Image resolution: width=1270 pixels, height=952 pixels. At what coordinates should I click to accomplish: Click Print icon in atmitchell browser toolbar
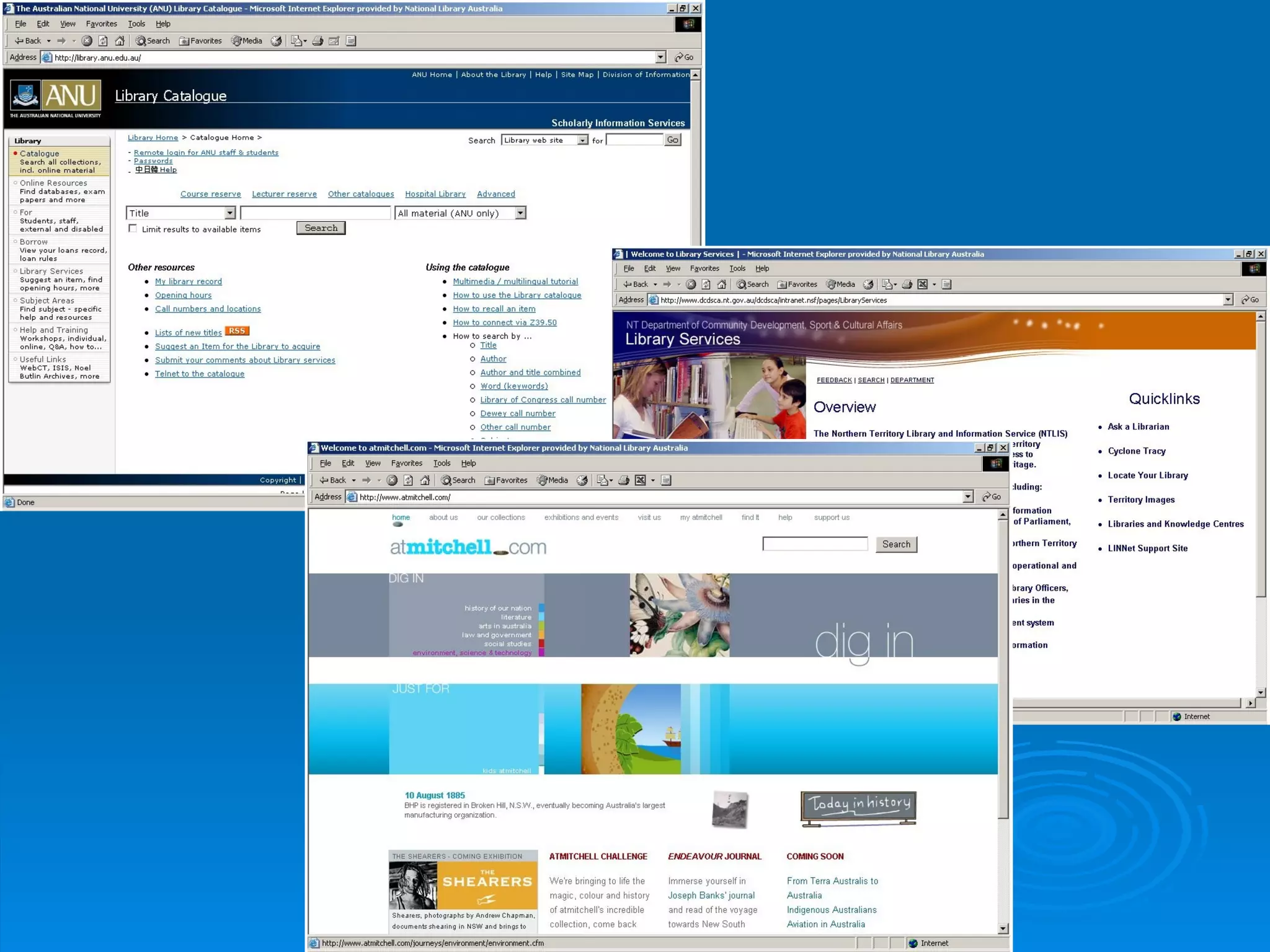pos(624,480)
